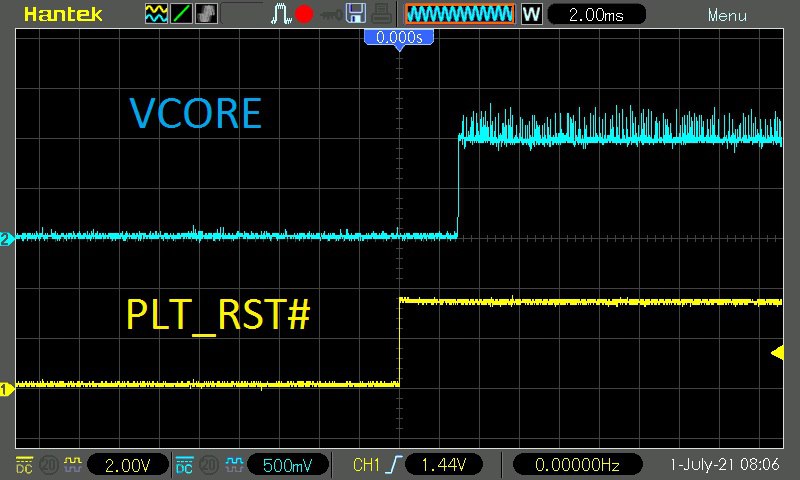800x480 pixels.
Task: Click the CH2 cyan square-wave probe icon
Action: click(x=234, y=464)
